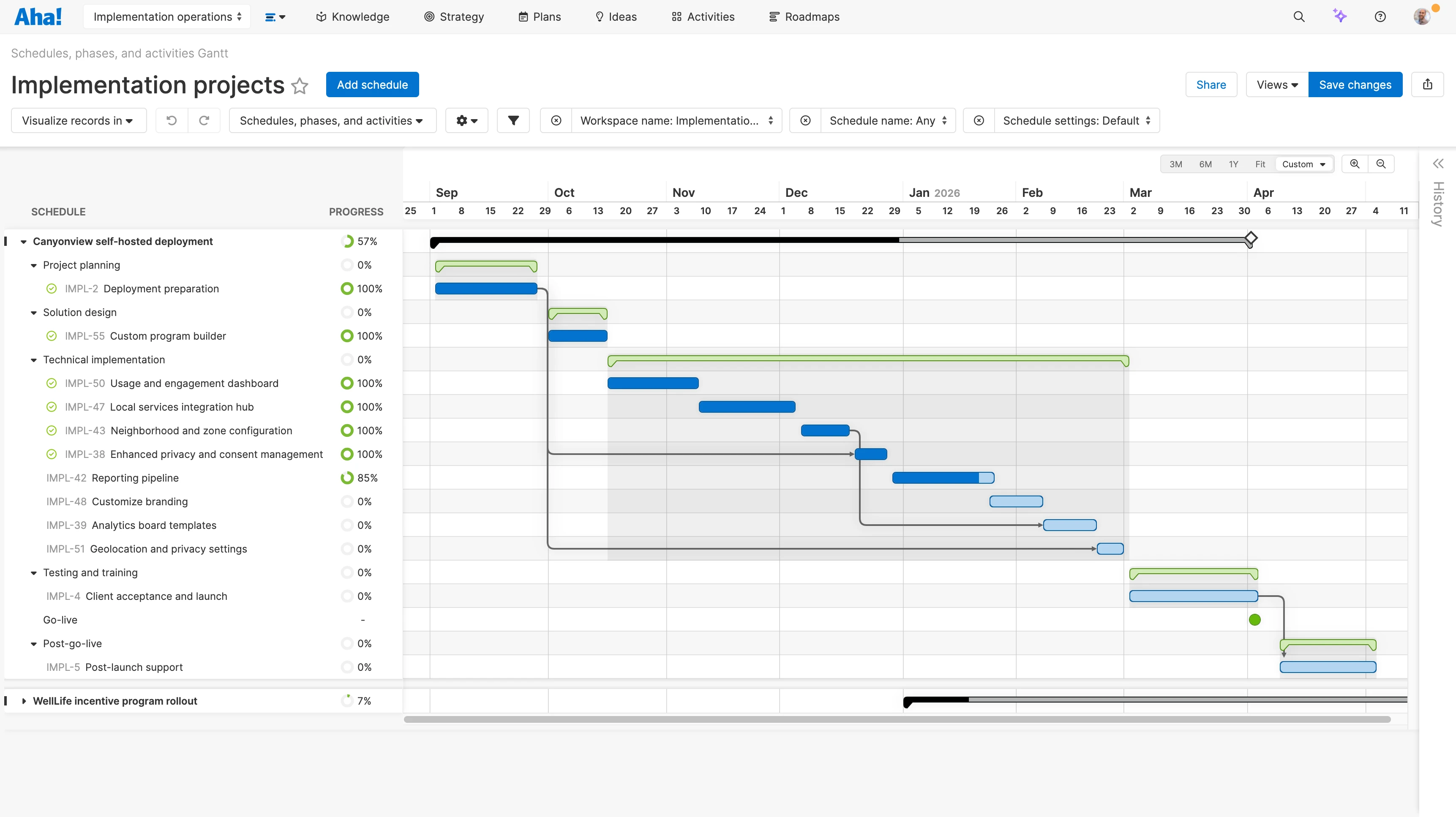Image resolution: width=1456 pixels, height=817 pixels.
Task: Expand WellLife incentive program rollout
Action: 24,700
